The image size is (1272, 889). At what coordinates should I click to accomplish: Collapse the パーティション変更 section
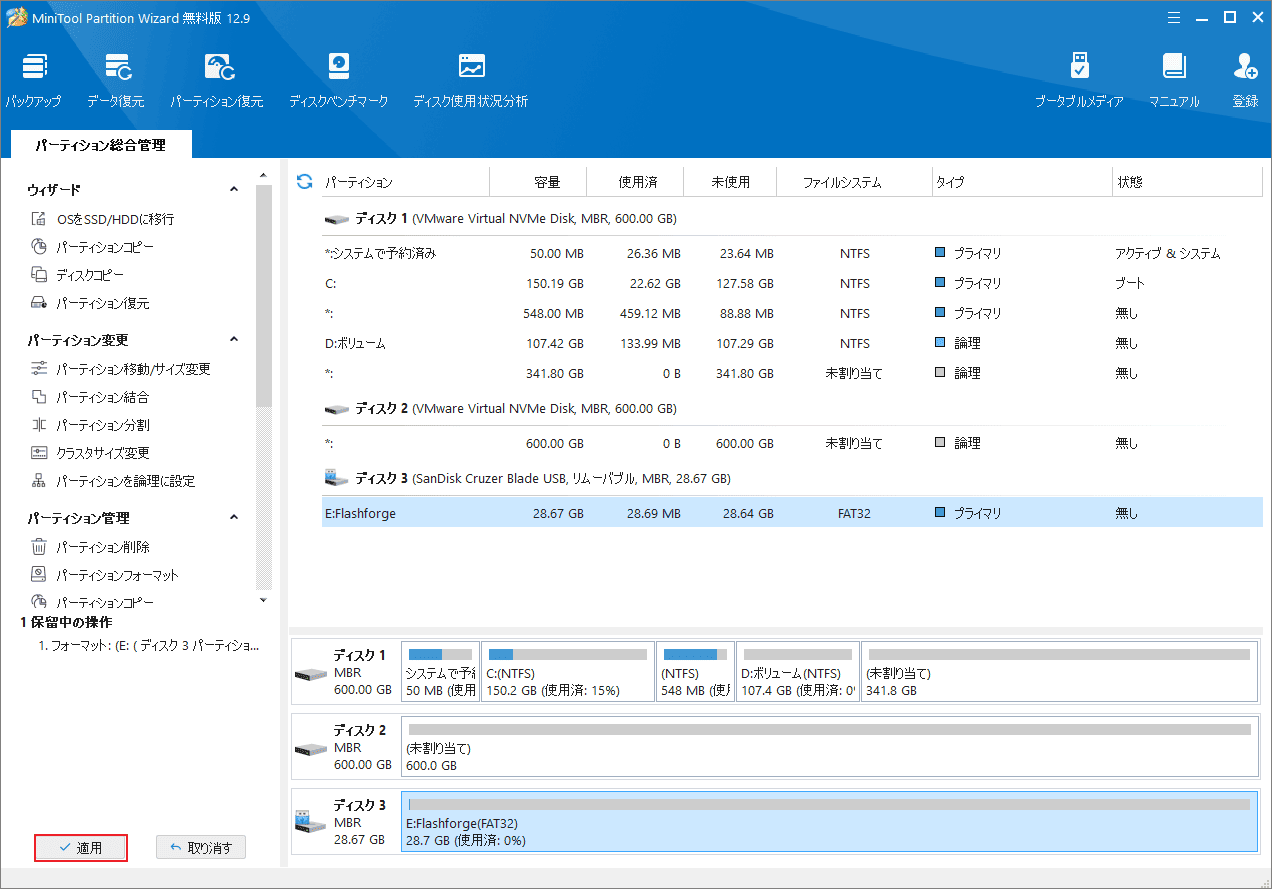tap(234, 340)
